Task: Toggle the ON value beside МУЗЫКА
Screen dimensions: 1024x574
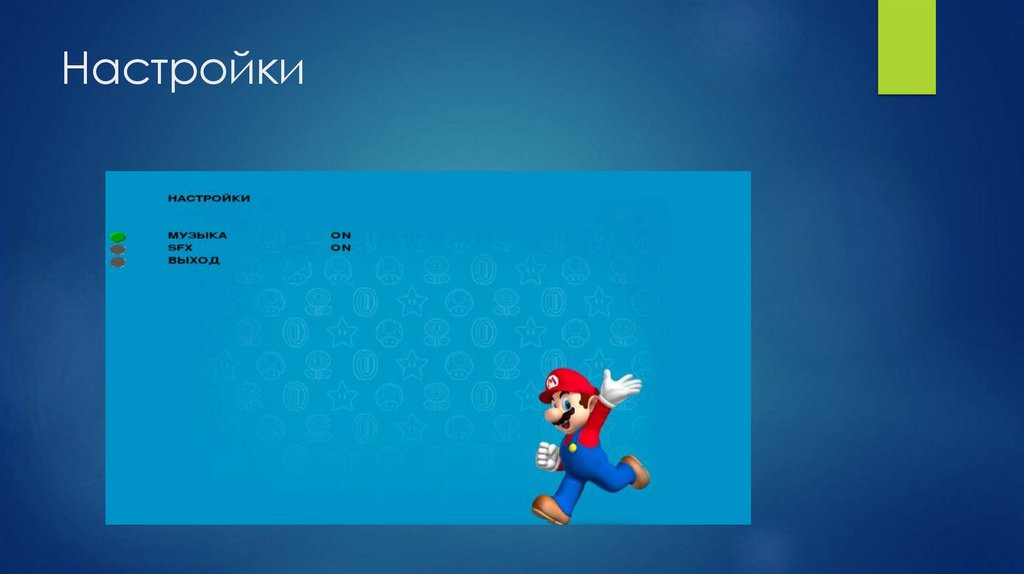Action: pos(341,235)
